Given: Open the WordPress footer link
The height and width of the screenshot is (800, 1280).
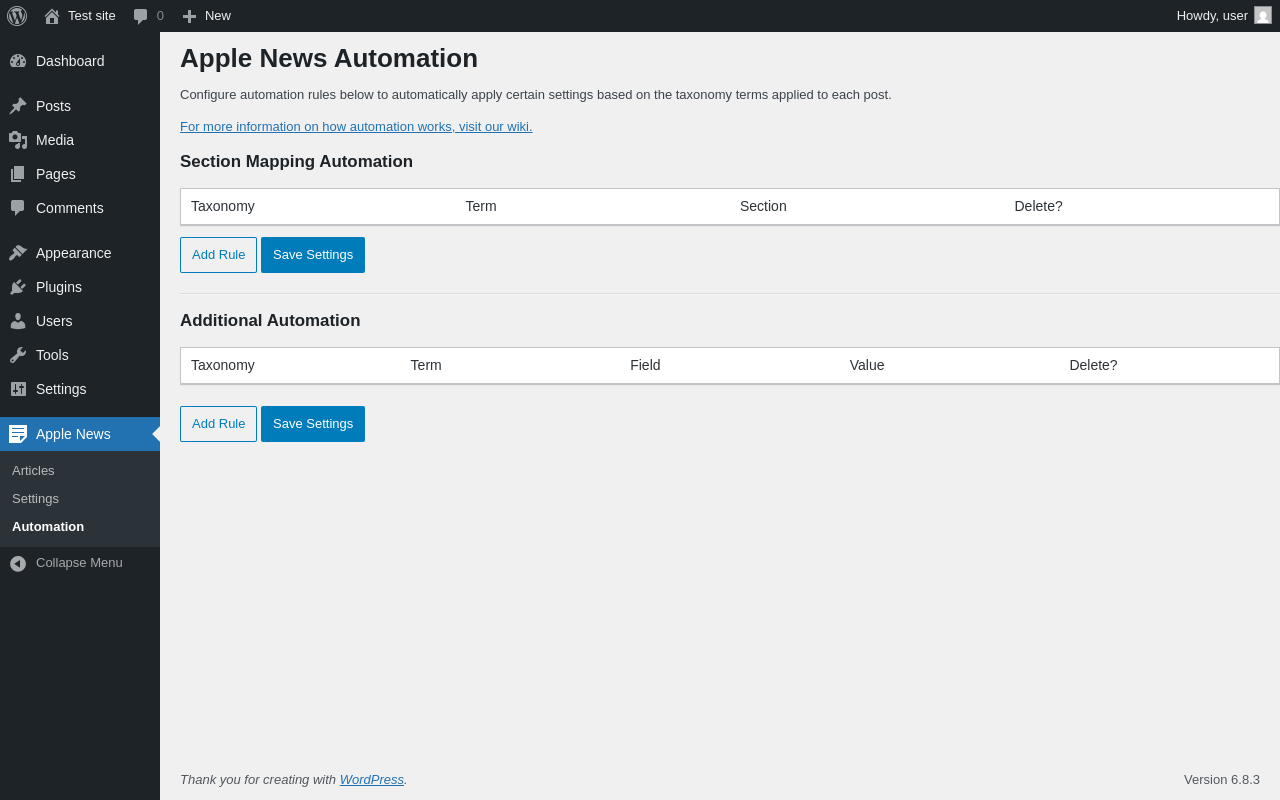Looking at the screenshot, I should click(x=371, y=780).
